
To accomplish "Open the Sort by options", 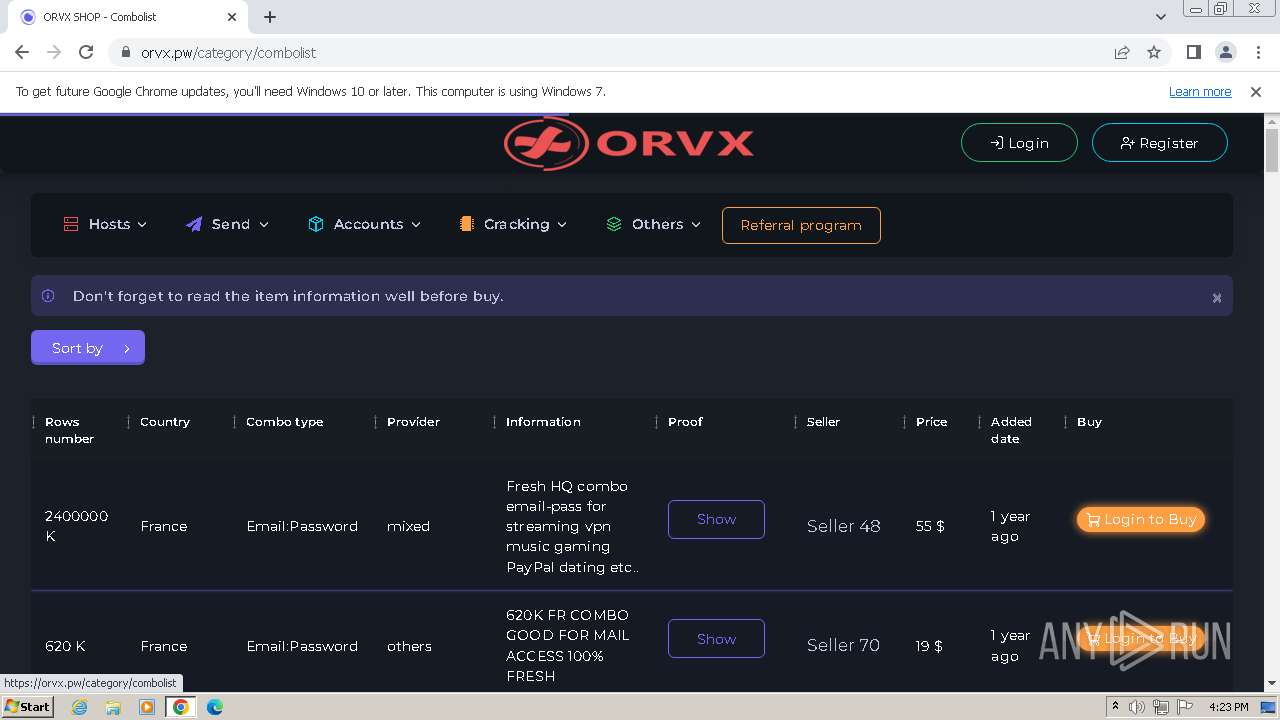I will [88, 348].
